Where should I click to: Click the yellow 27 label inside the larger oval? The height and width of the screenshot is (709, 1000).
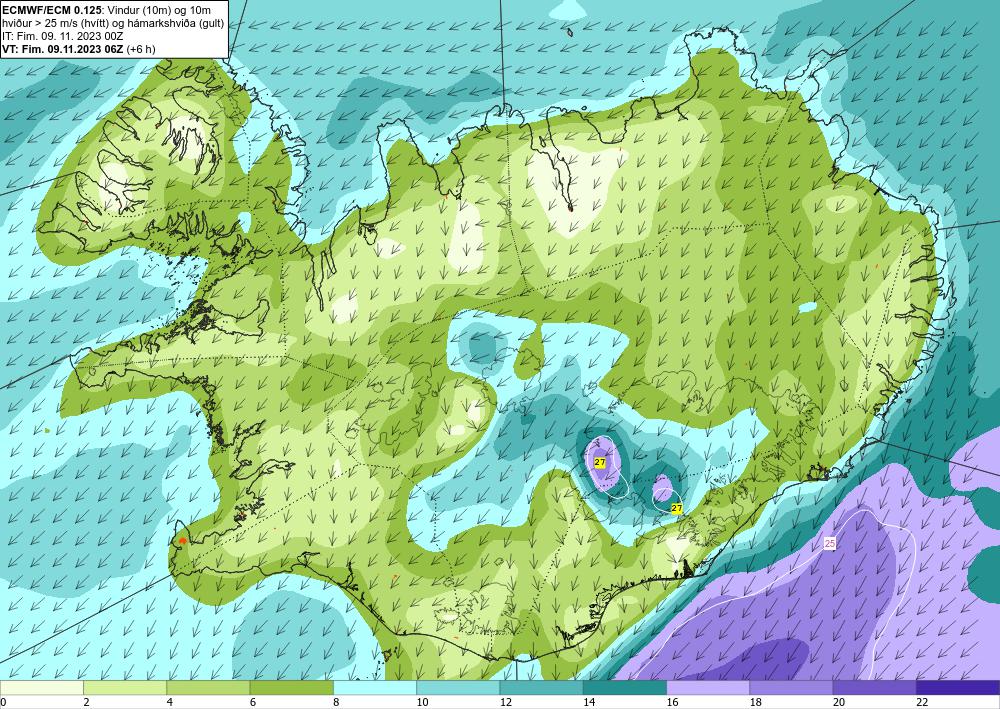(x=599, y=462)
